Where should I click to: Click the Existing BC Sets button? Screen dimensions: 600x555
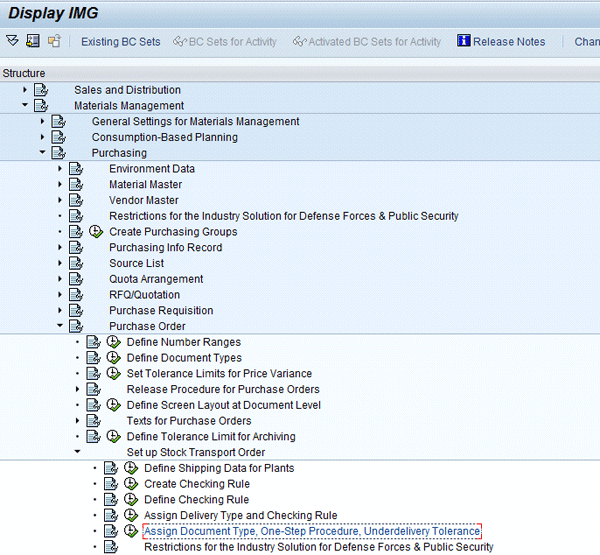(120, 42)
